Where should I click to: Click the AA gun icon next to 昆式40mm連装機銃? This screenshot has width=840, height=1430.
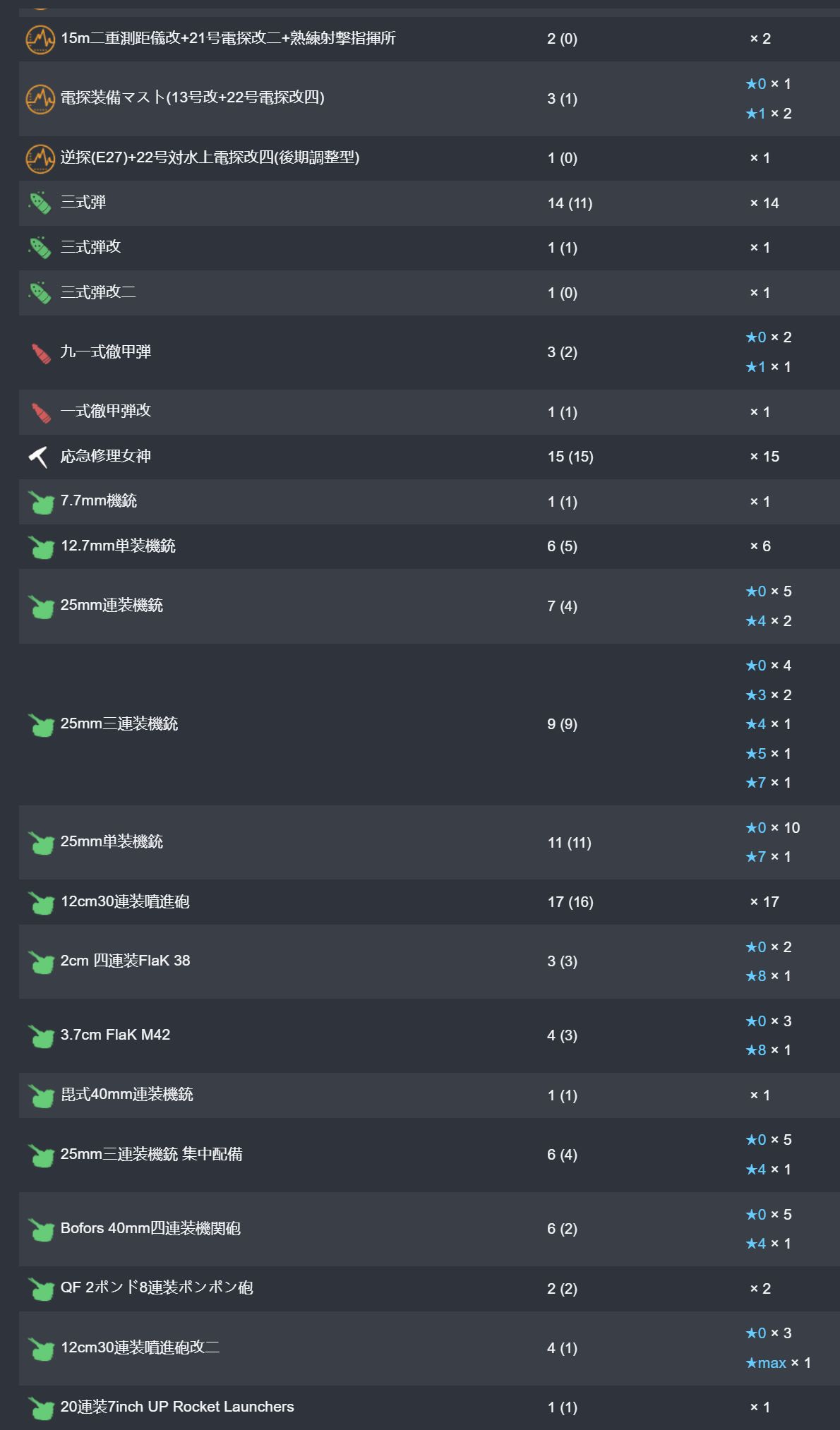pos(41,1095)
